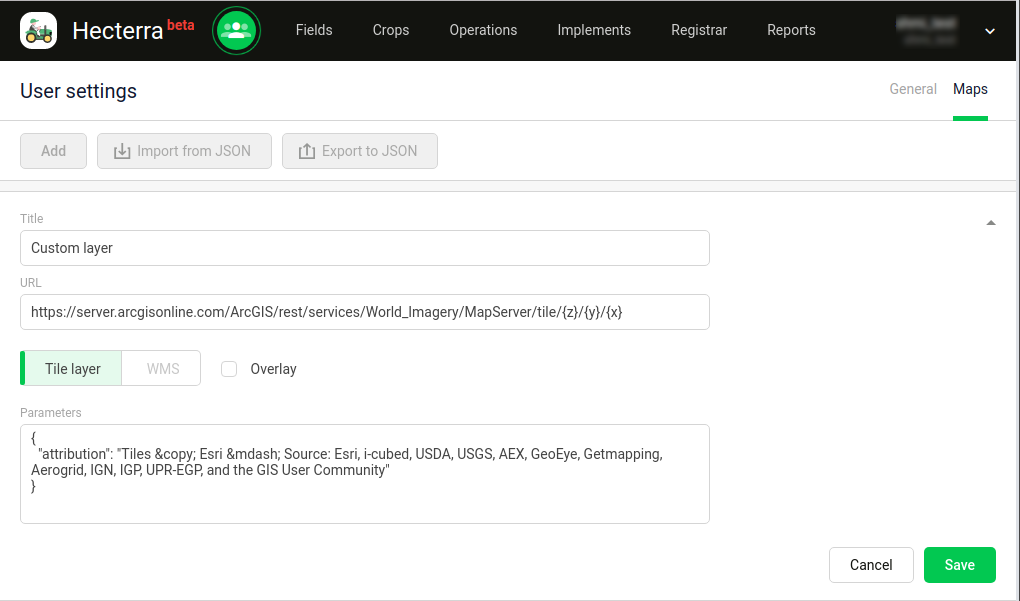
Task: Go to the Operations menu
Action: click(483, 30)
